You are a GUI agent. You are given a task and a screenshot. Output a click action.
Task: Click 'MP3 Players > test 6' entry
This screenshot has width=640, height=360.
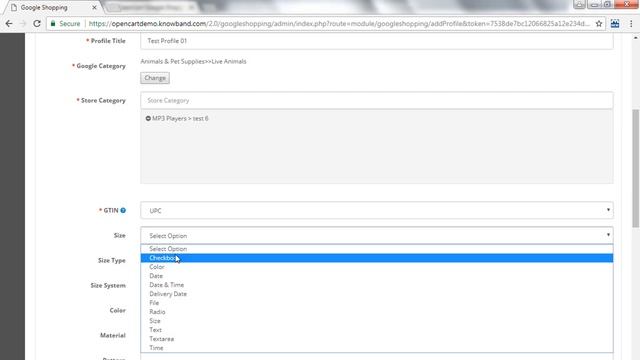pos(180,118)
